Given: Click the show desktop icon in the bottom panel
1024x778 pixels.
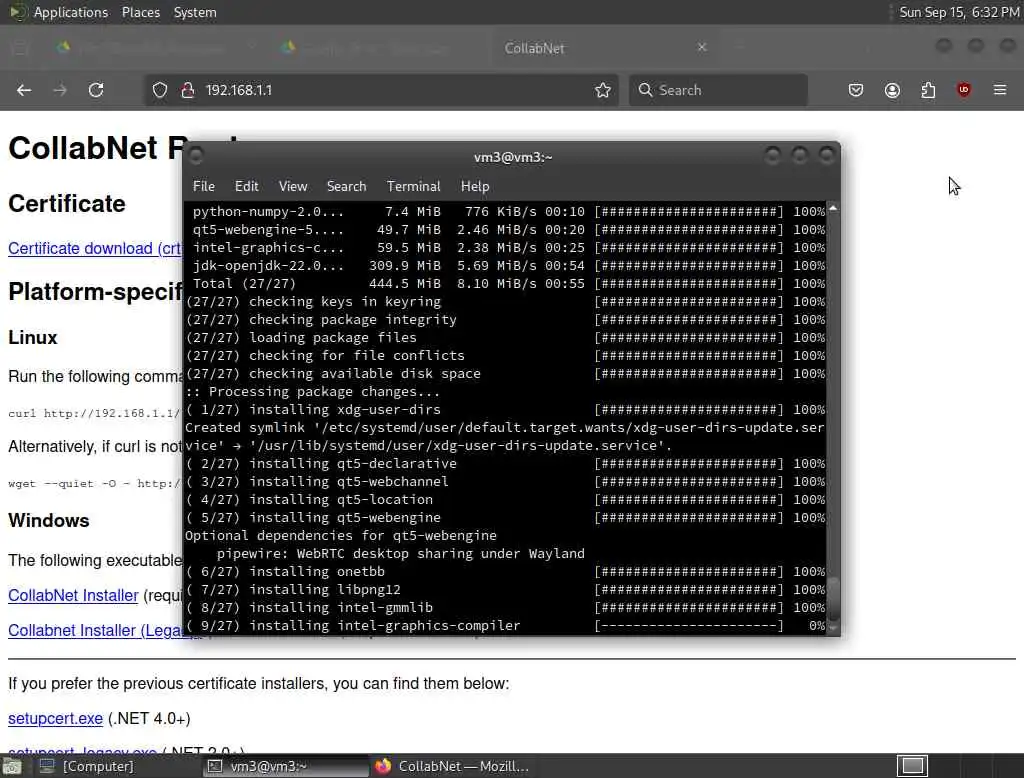Looking at the screenshot, I should point(12,766).
